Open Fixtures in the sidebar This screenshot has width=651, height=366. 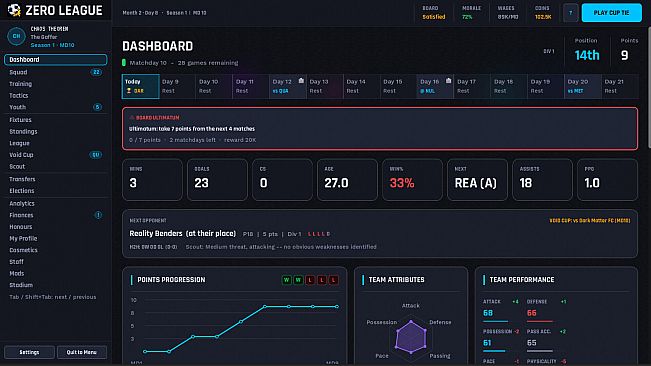pyautogui.click(x=56, y=120)
